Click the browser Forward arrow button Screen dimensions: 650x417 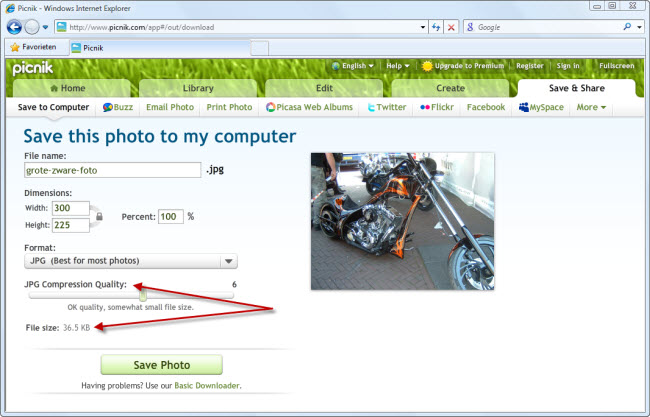coord(32,27)
